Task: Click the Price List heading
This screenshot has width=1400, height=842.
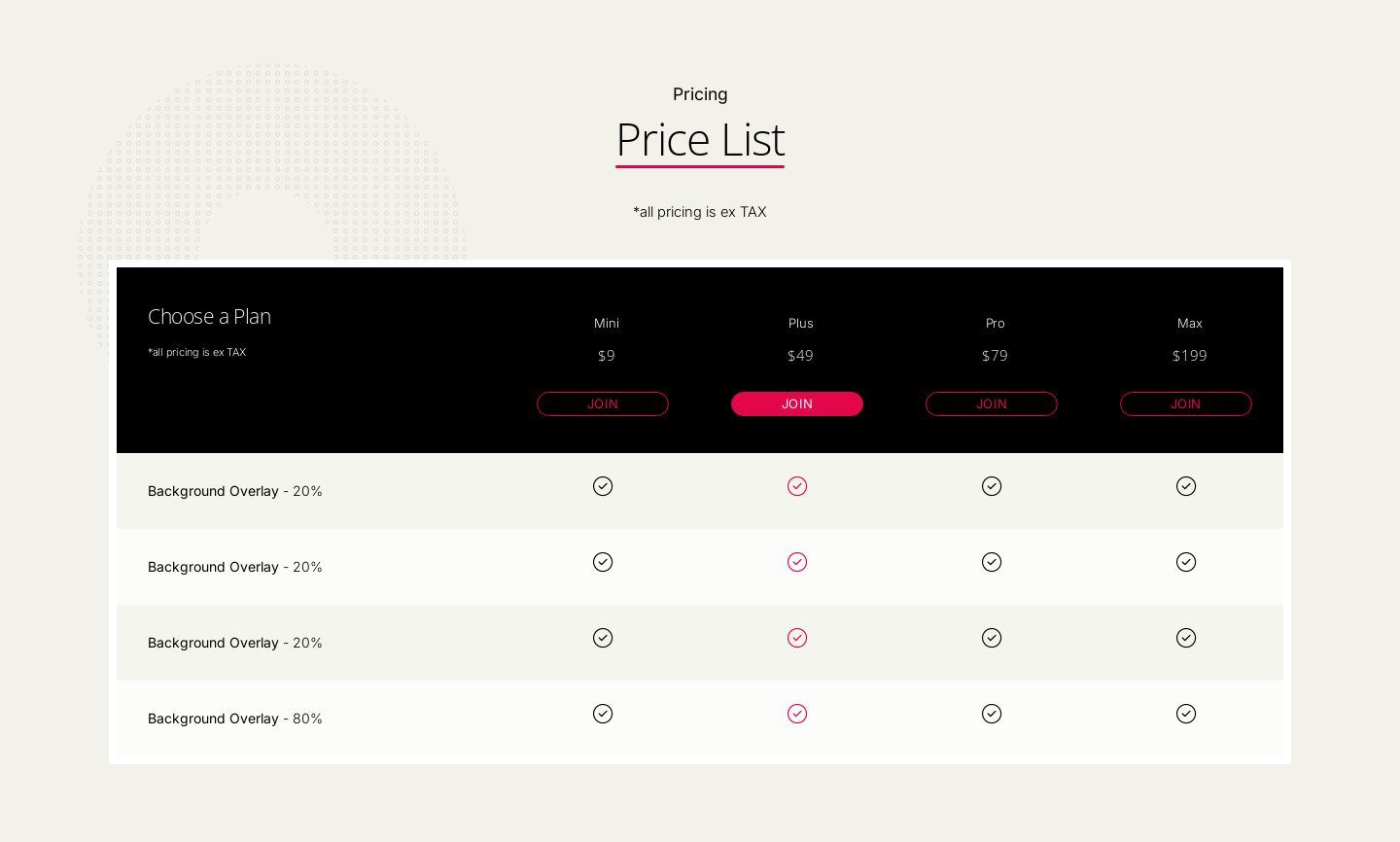Action: point(700,140)
